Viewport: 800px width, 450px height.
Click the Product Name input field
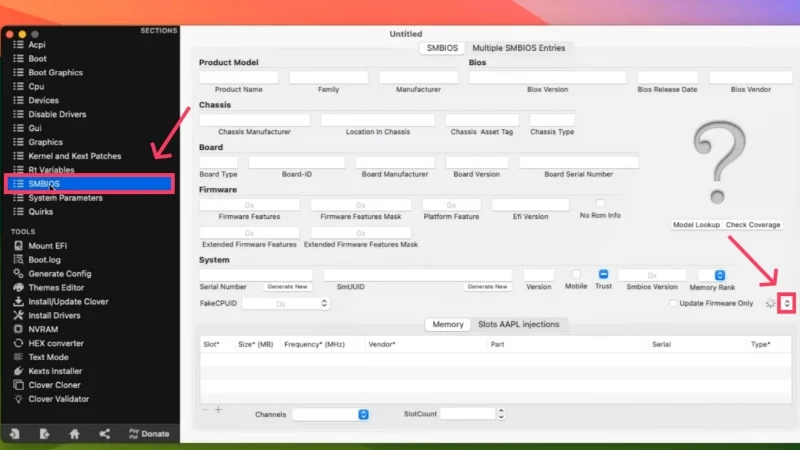(238, 77)
